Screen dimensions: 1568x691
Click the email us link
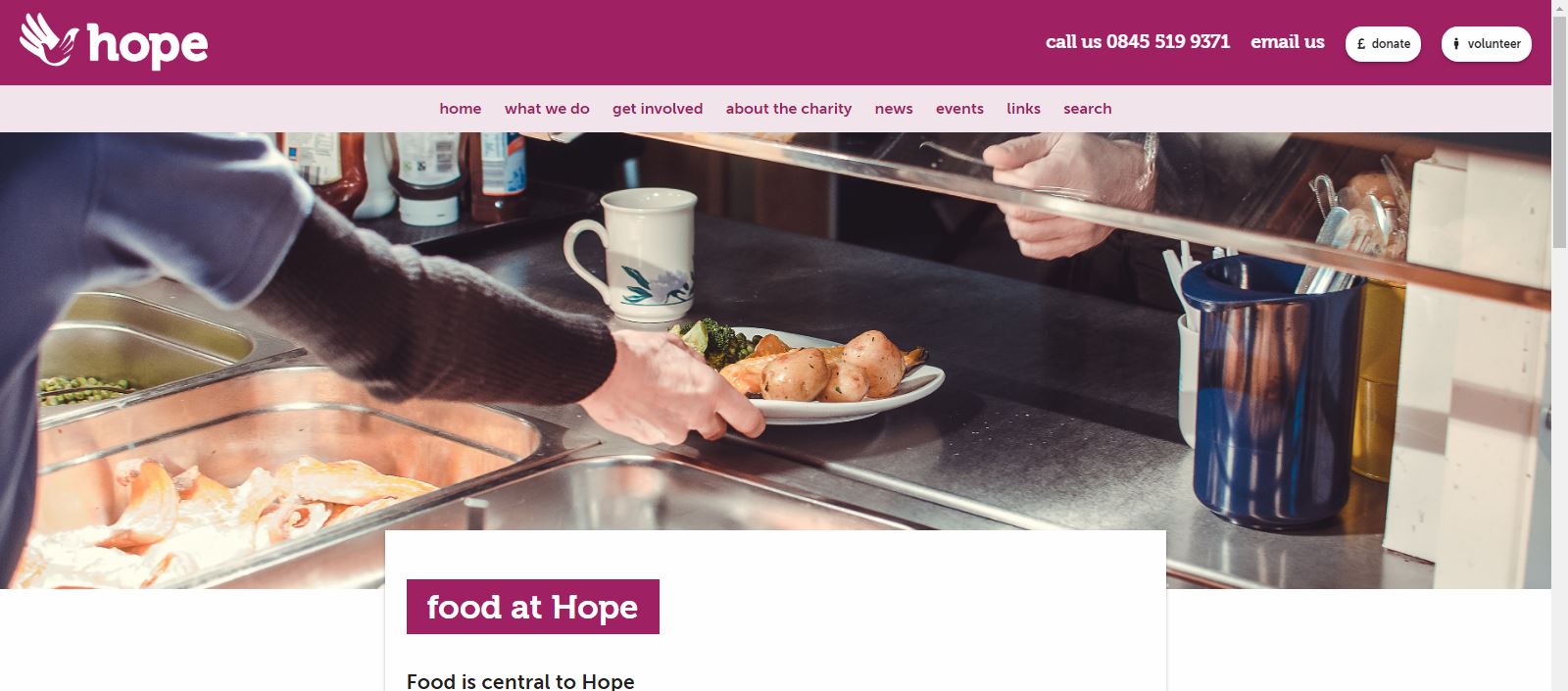[x=1287, y=42]
